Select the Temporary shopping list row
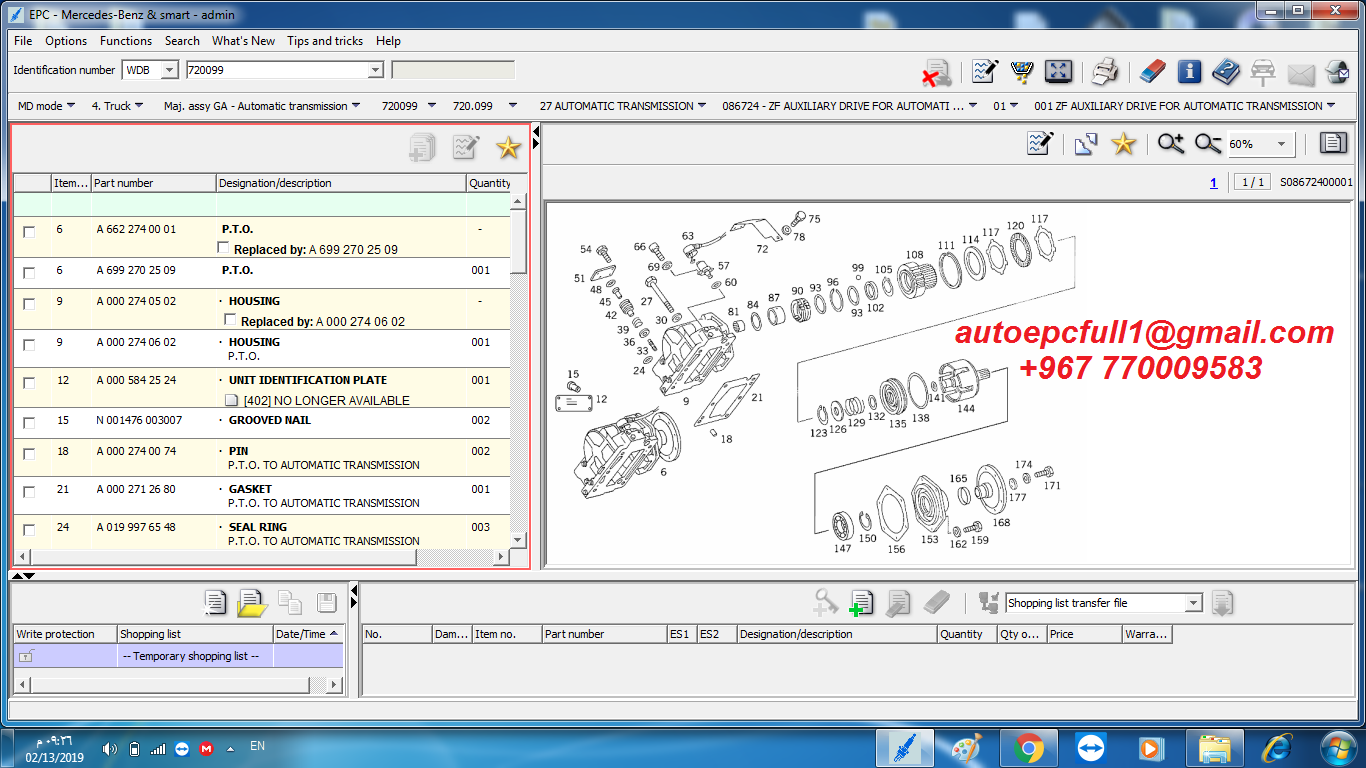1366x768 pixels. (178, 656)
